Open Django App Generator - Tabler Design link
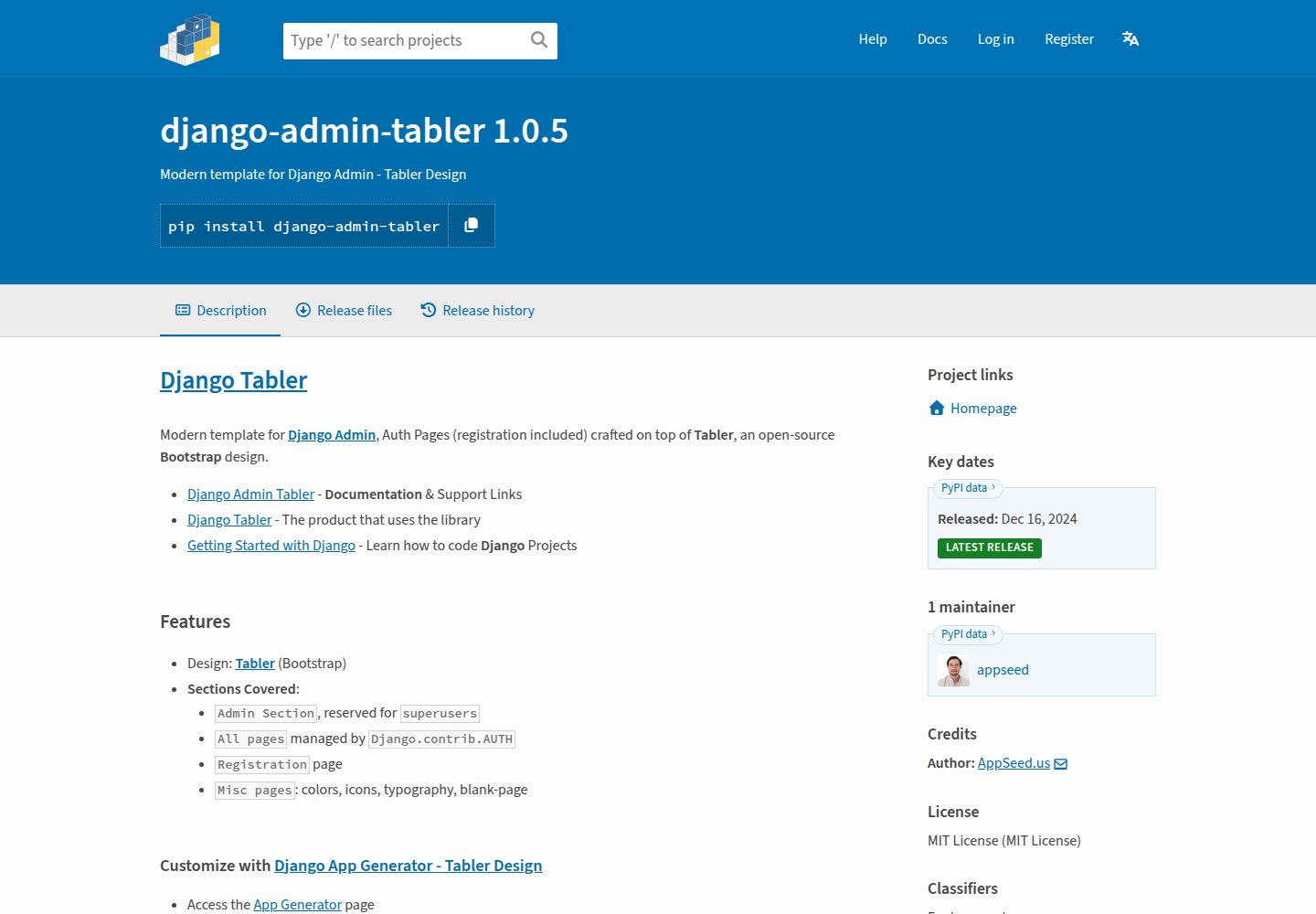The width and height of the screenshot is (1316, 914). 408,866
